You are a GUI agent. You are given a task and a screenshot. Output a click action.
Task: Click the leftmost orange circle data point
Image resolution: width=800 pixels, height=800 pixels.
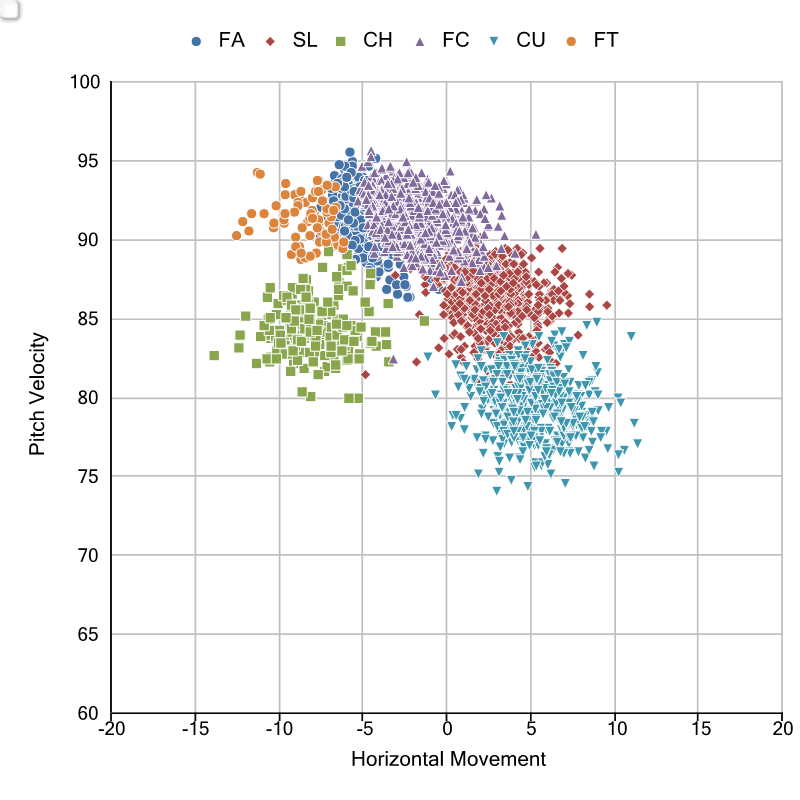[237, 236]
